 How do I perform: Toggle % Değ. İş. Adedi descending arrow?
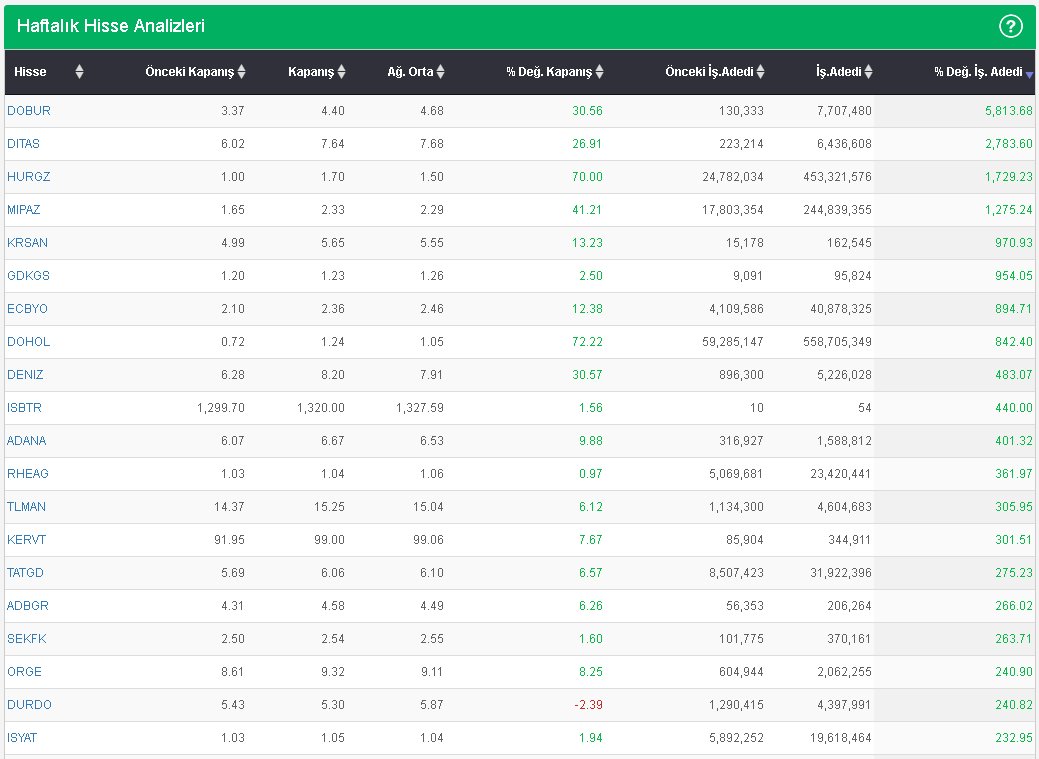tap(1029, 75)
